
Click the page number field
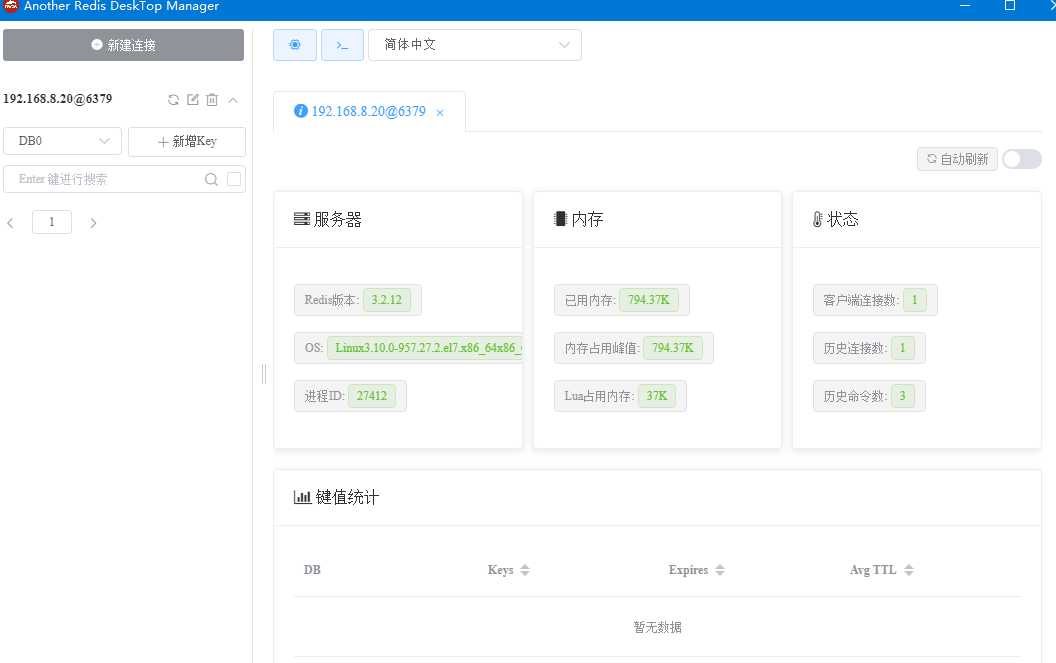point(52,222)
